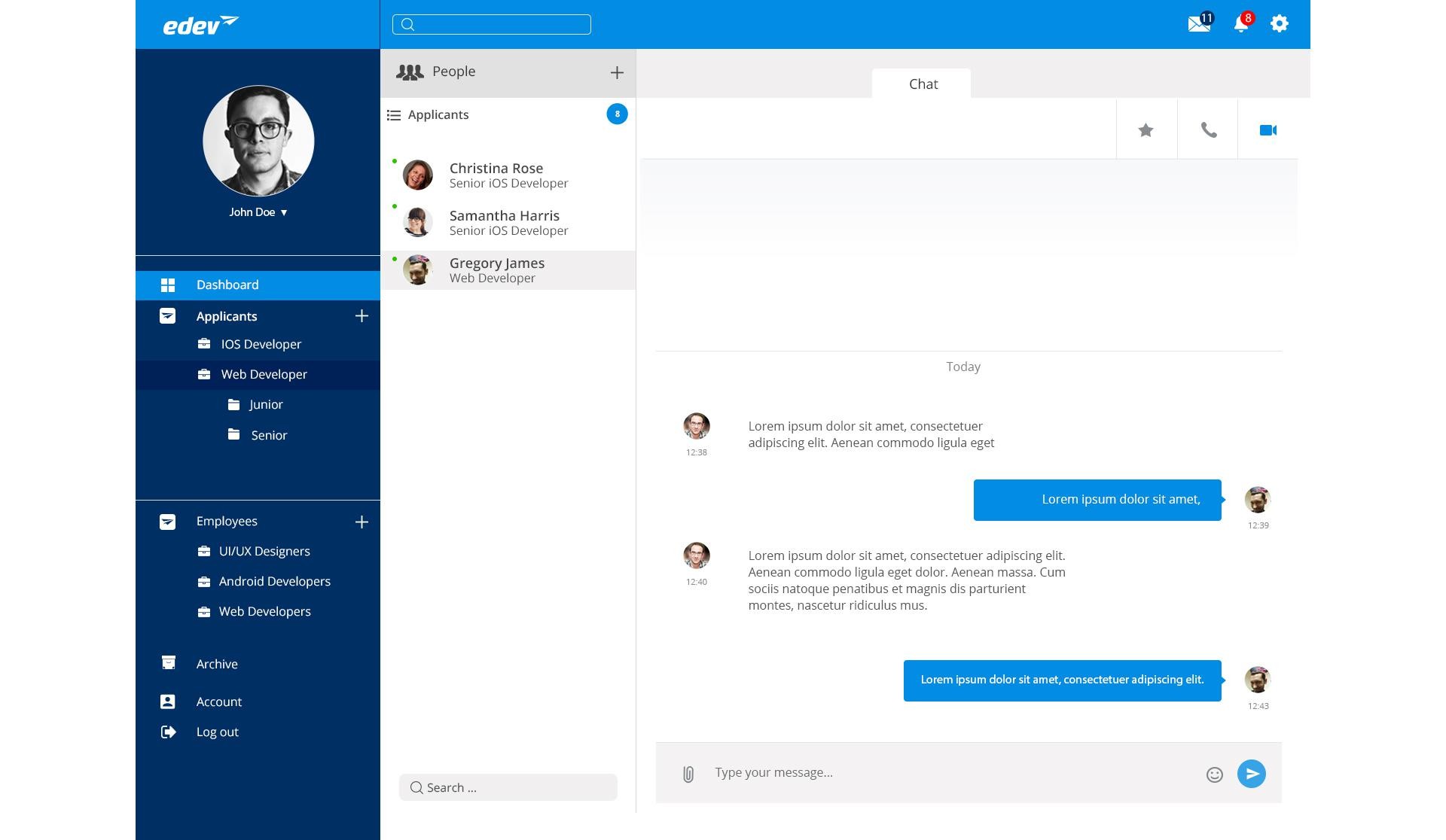Collapse the Applicants sidebar section
1446x840 pixels.
point(167,316)
